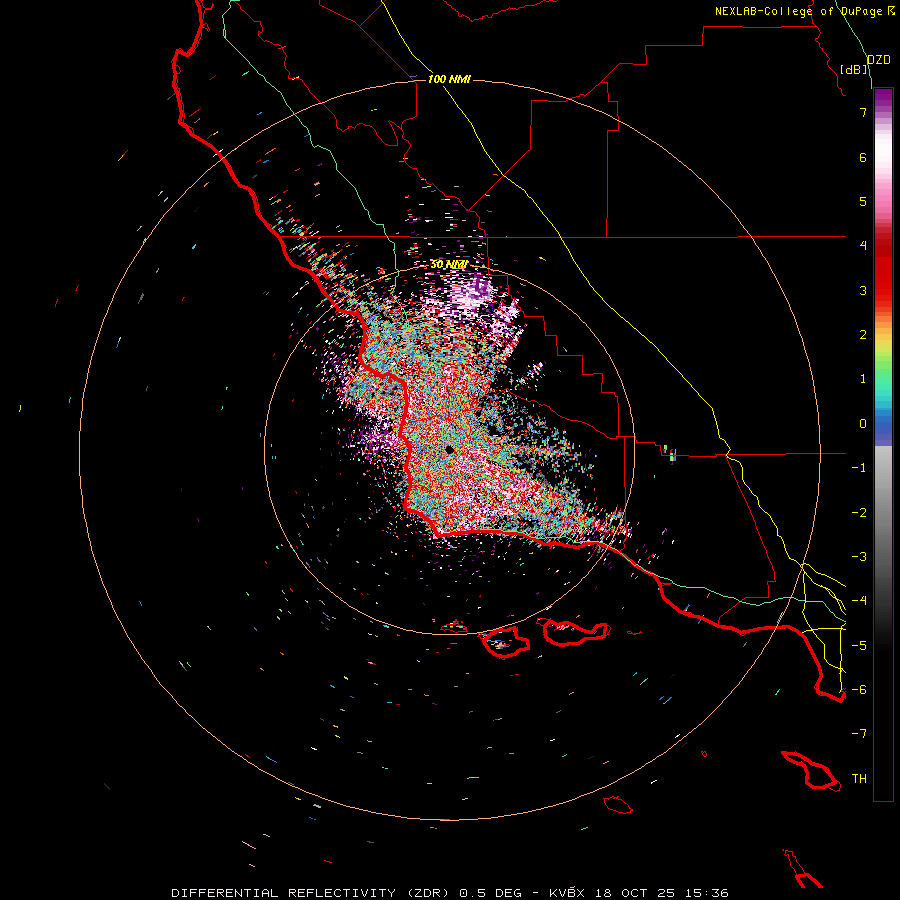Click the 50 NMI range ring label
900x900 pixels.
[x=449, y=265]
